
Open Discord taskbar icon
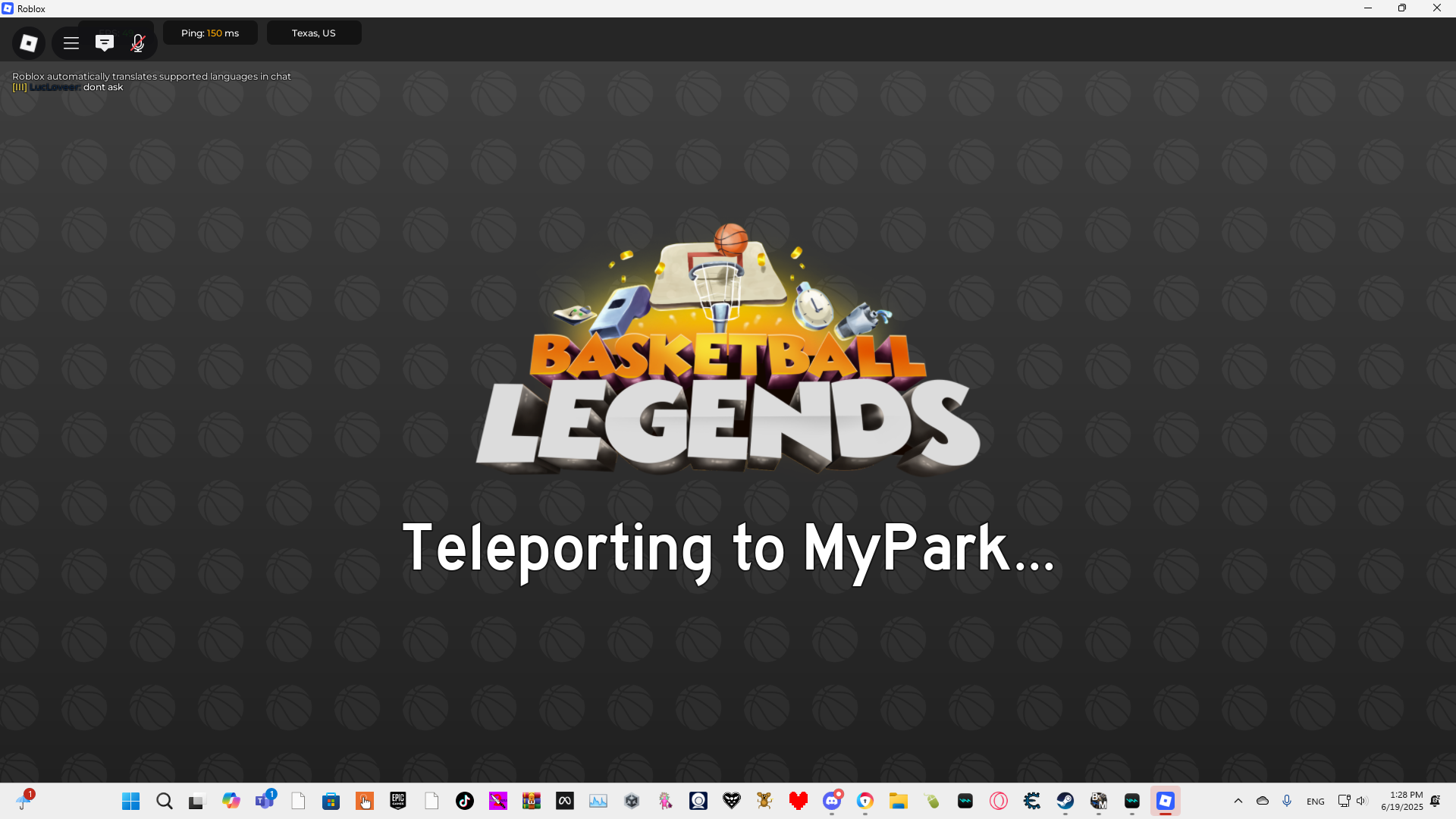coord(832,801)
